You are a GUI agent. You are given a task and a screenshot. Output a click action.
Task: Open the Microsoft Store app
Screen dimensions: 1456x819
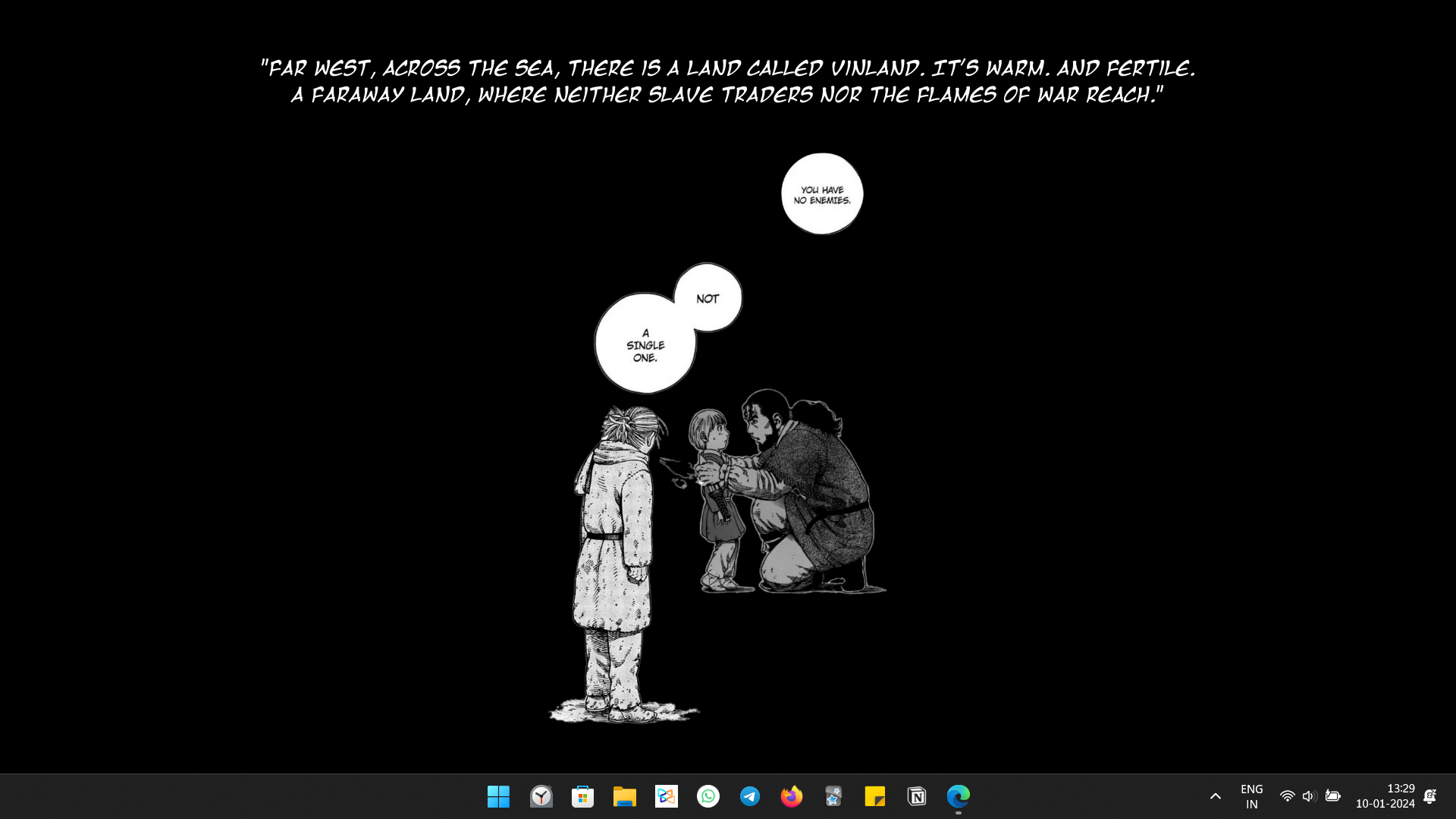(582, 797)
